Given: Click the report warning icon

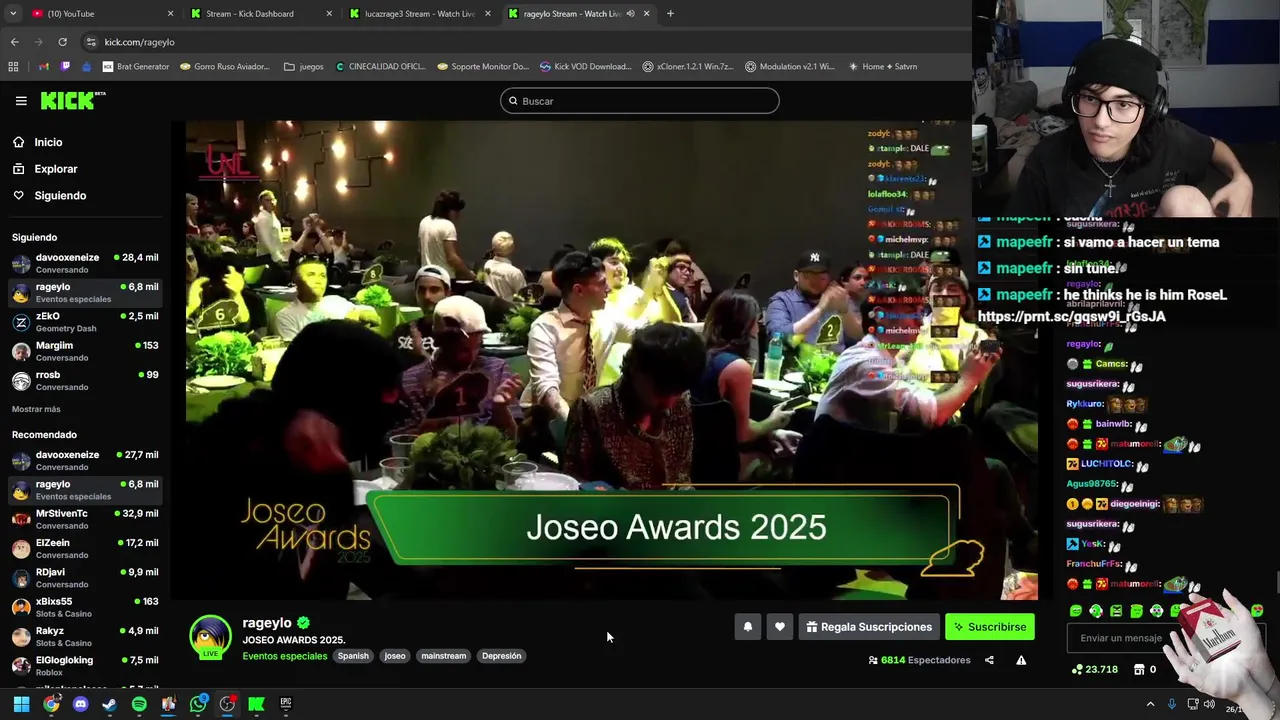Looking at the screenshot, I should 1021,660.
